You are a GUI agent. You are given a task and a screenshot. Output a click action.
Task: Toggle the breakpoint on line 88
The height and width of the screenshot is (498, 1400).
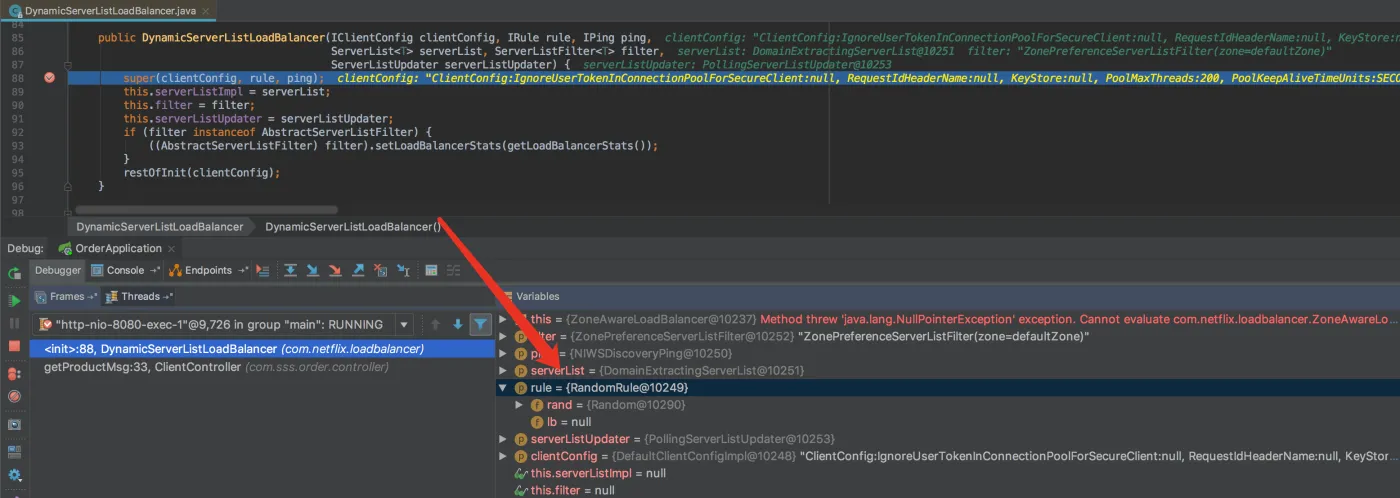[49, 77]
